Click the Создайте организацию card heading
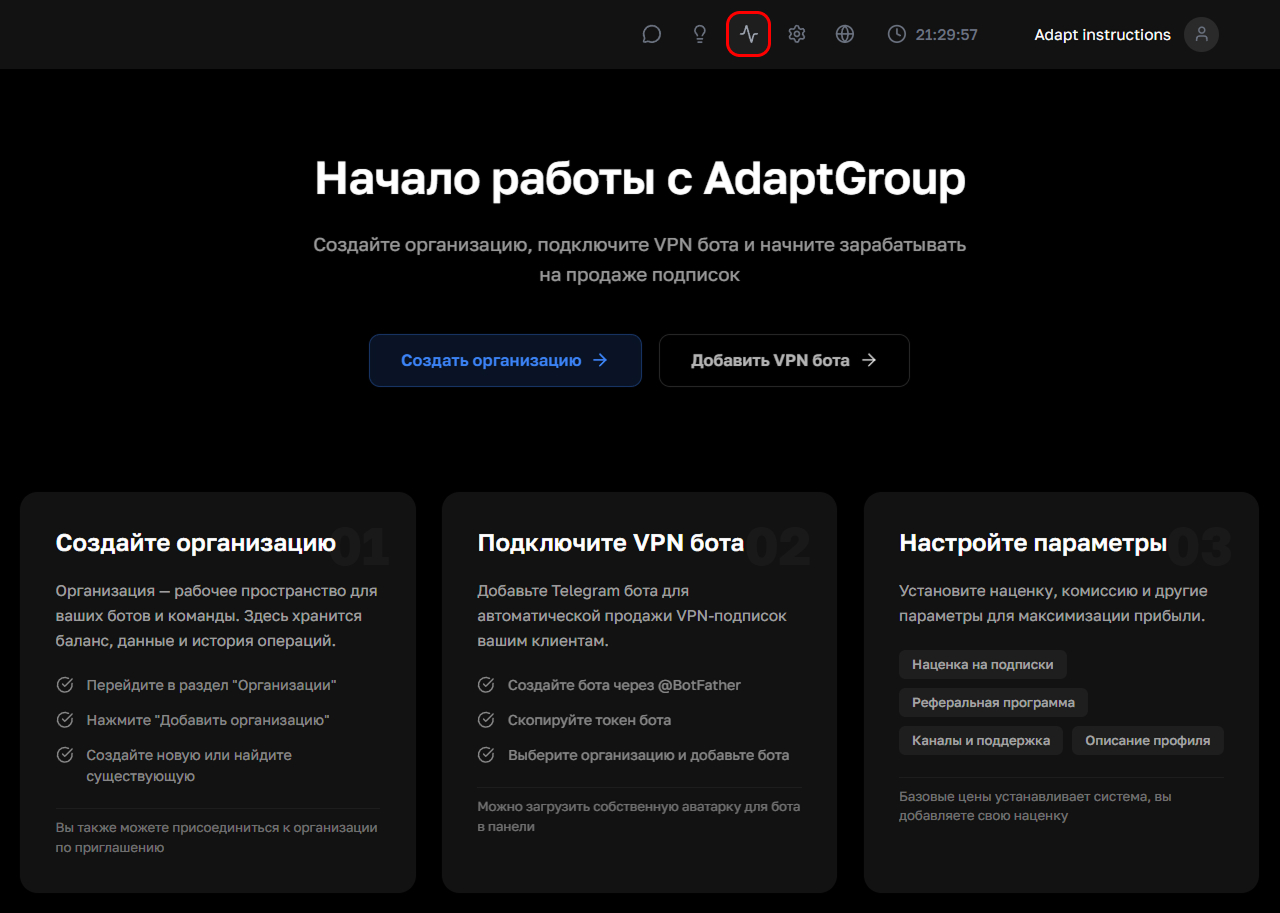The height and width of the screenshot is (913, 1280). click(x=196, y=543)
